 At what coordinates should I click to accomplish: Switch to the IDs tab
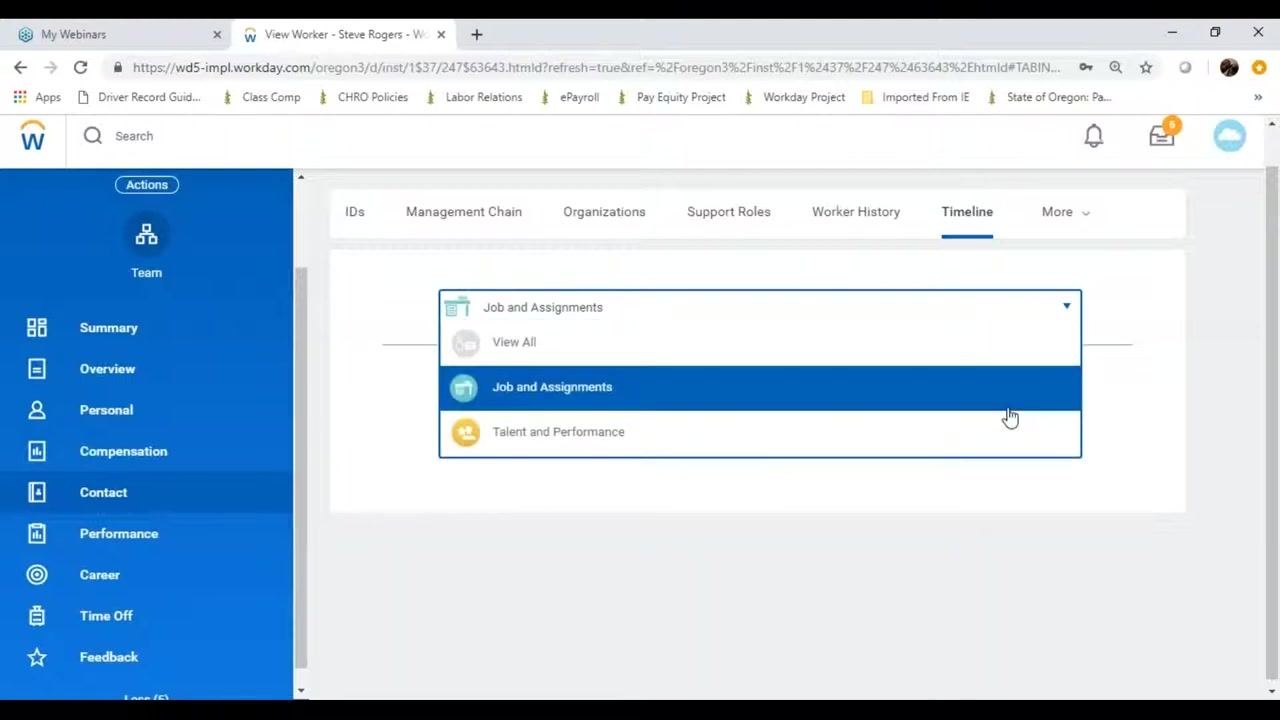(355, 212)
